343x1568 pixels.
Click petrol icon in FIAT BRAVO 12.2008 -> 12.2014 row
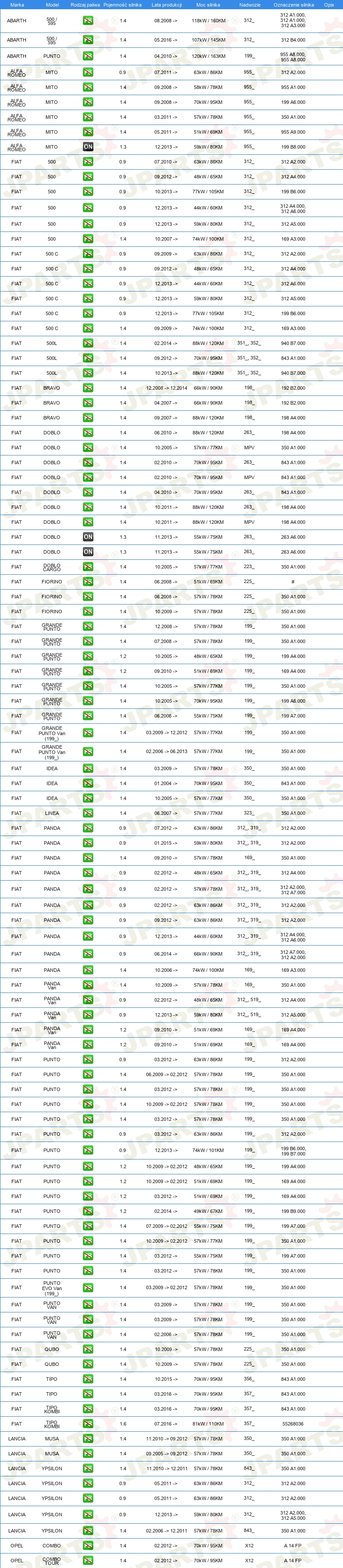(88, 388)
